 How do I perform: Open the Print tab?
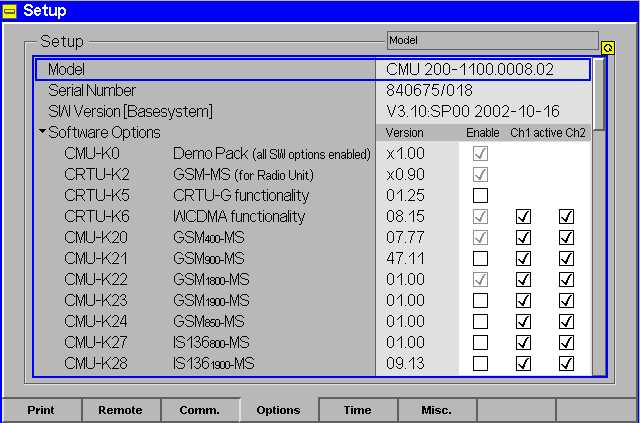41,410
